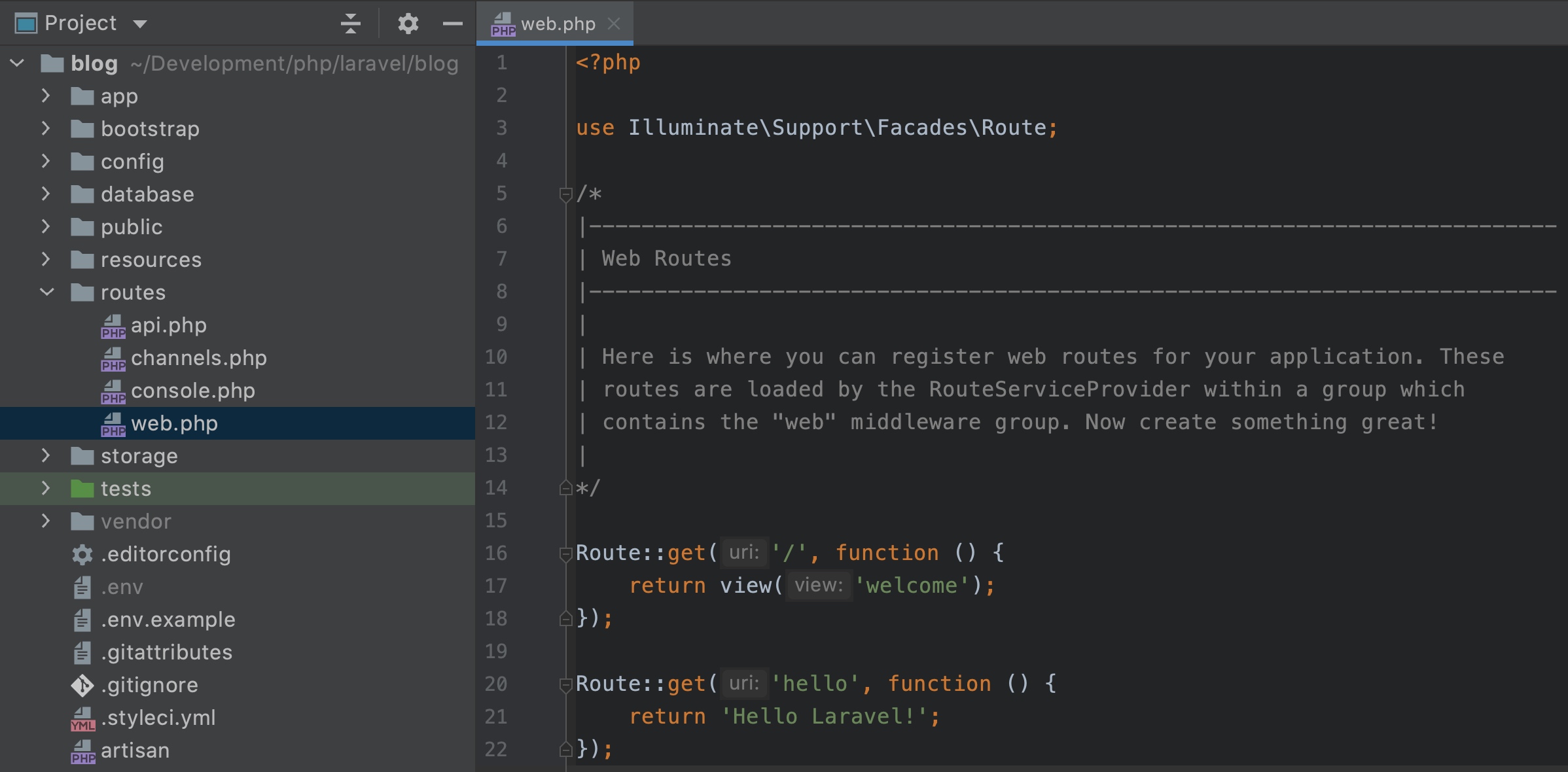Expand the public folder chevron
The height and width of the screenshot is (772, 1568).
coord(46,227)
